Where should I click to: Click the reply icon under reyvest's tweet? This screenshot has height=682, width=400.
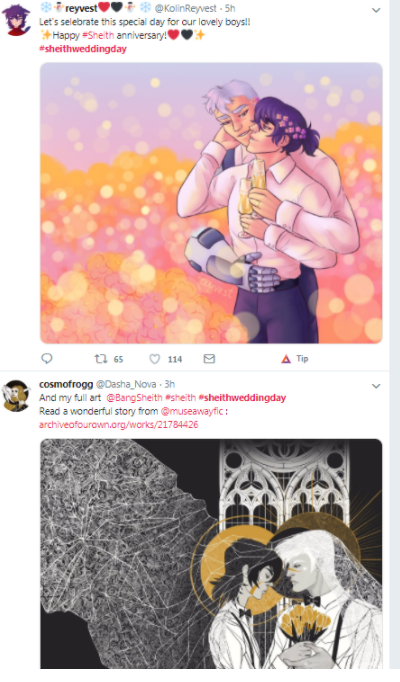coord(47,358)
